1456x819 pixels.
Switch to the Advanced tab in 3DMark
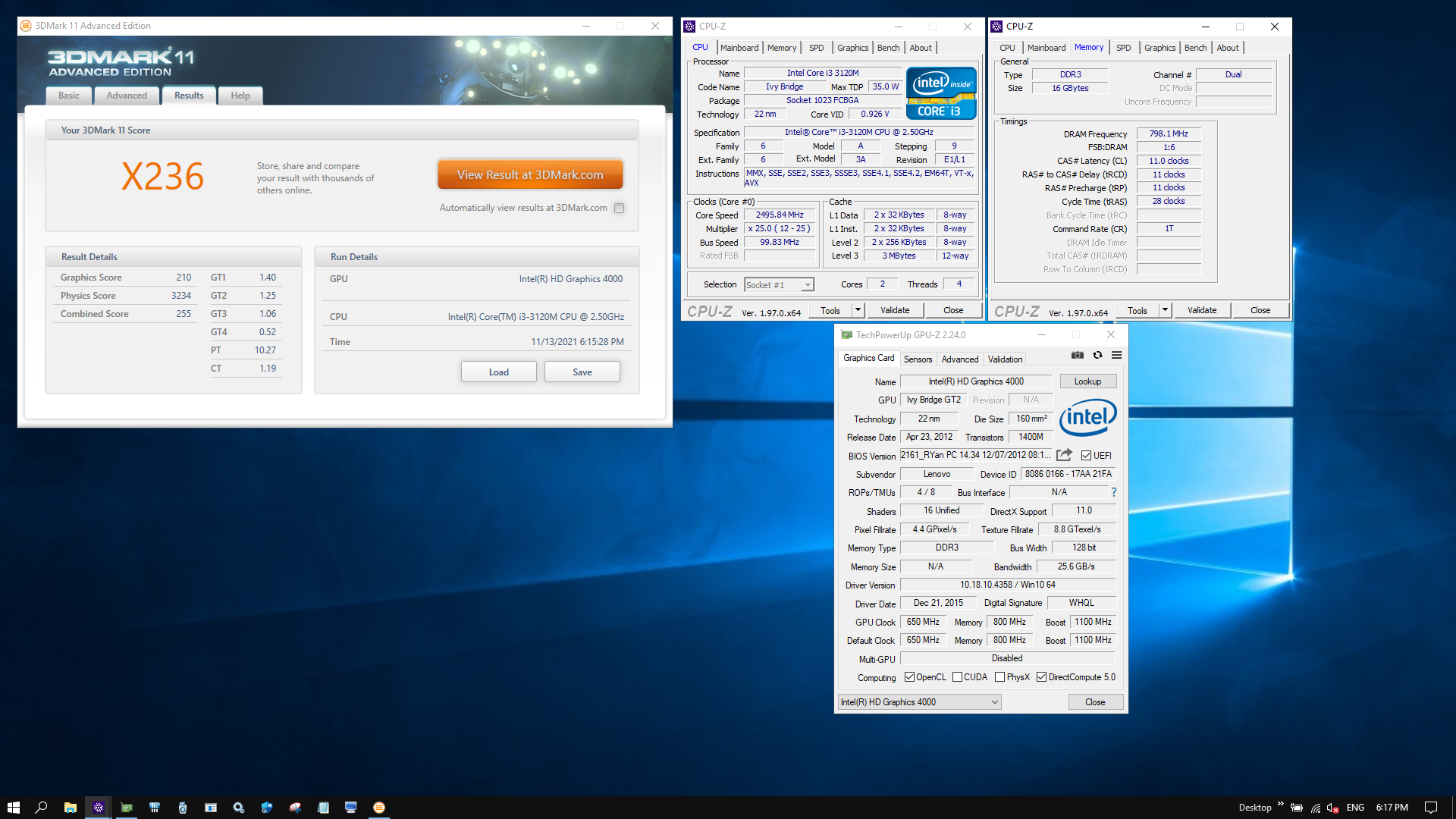(x=127, y=96)
